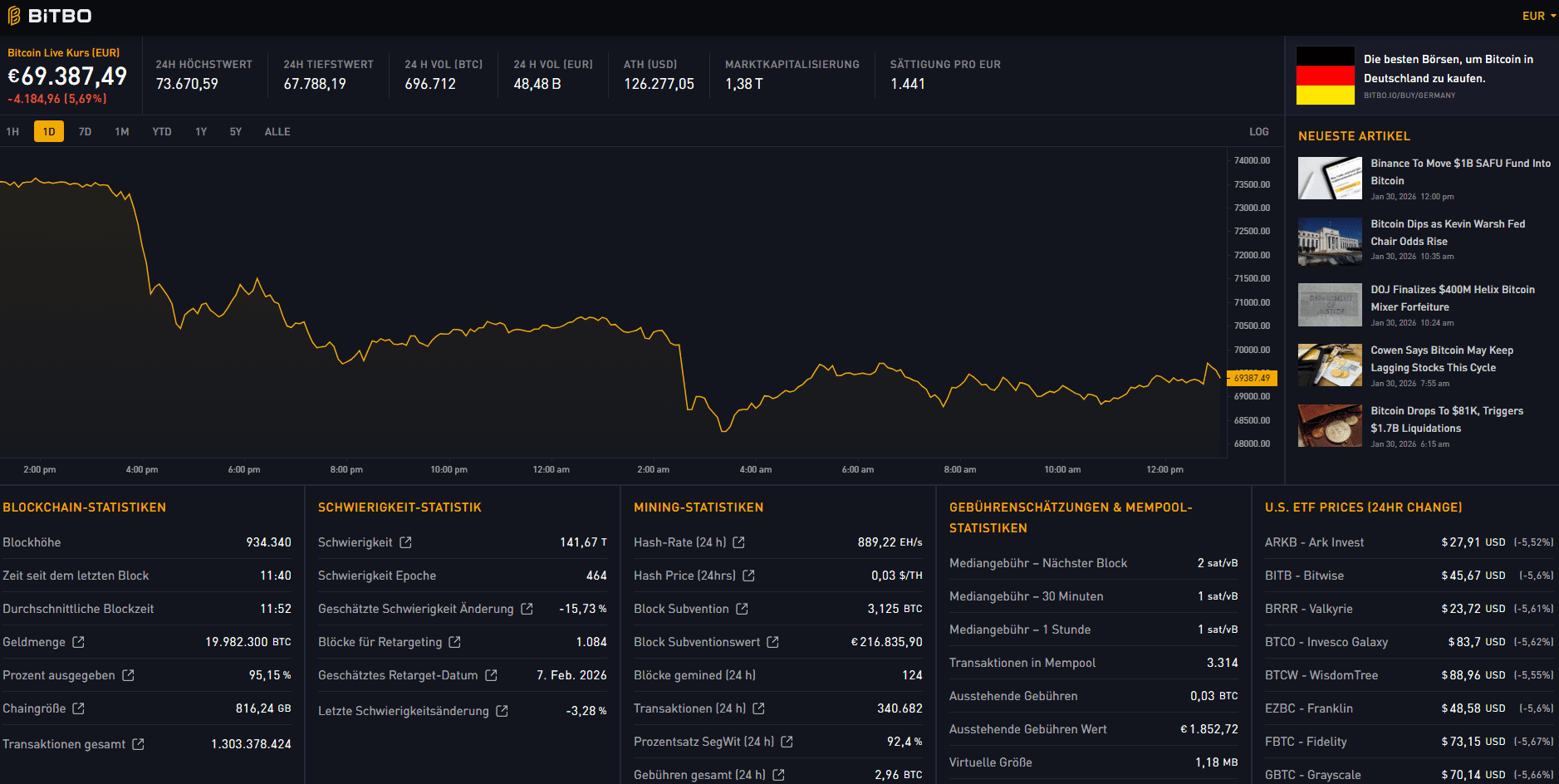Click link icon next to Chaingröße
The width and height of the screenshot is (1559, 784).
[x=78, y=708]
